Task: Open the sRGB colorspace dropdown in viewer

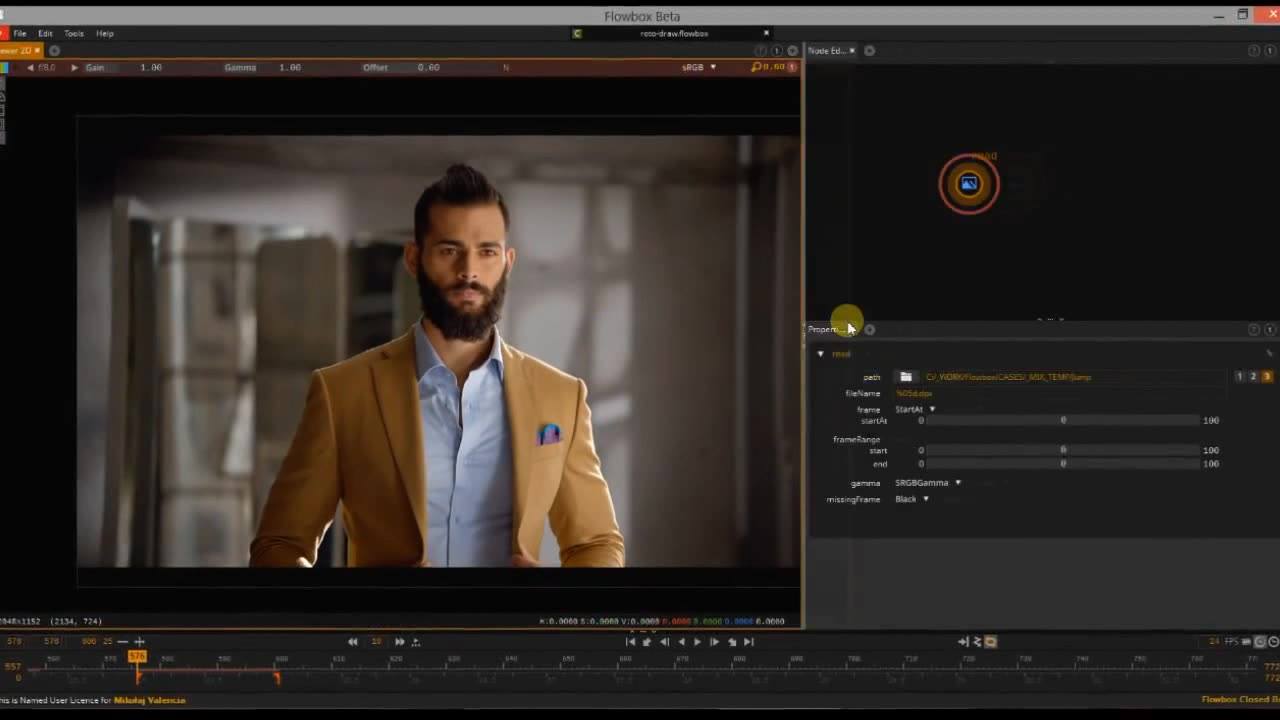Action: (x=699, y=67)
